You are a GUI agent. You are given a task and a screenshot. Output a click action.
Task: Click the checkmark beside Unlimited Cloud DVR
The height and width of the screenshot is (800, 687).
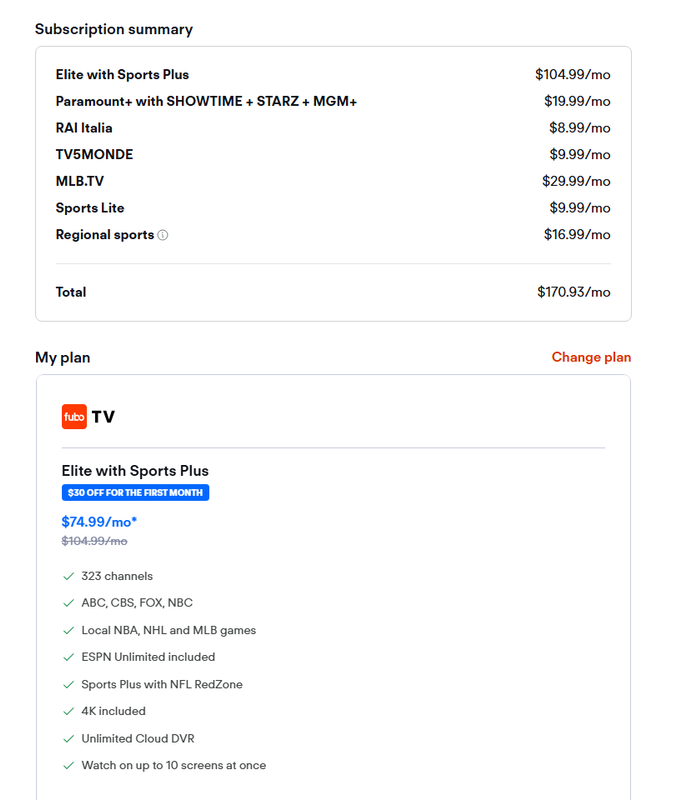(68, 738)
